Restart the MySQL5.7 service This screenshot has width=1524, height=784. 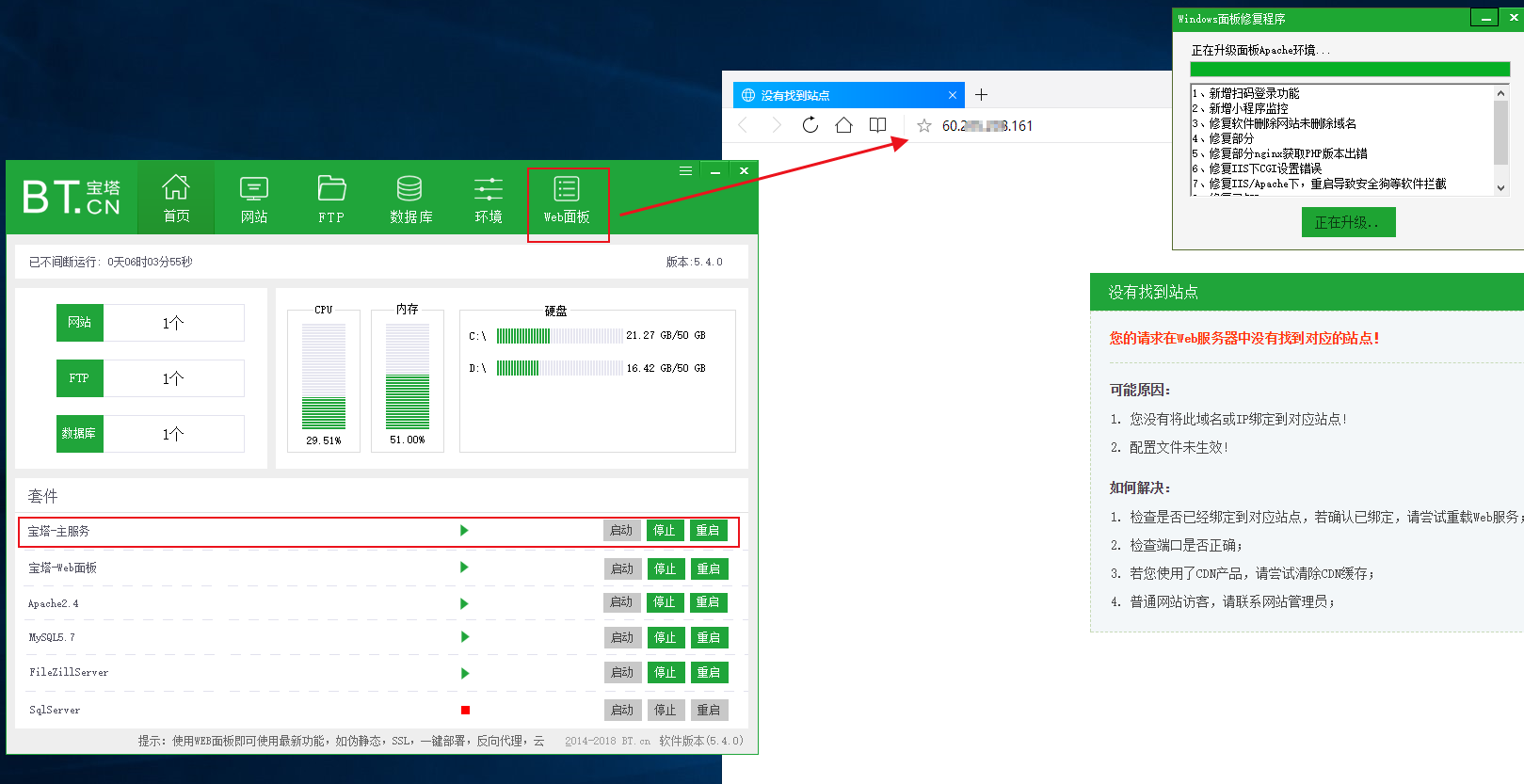[709, 637]
